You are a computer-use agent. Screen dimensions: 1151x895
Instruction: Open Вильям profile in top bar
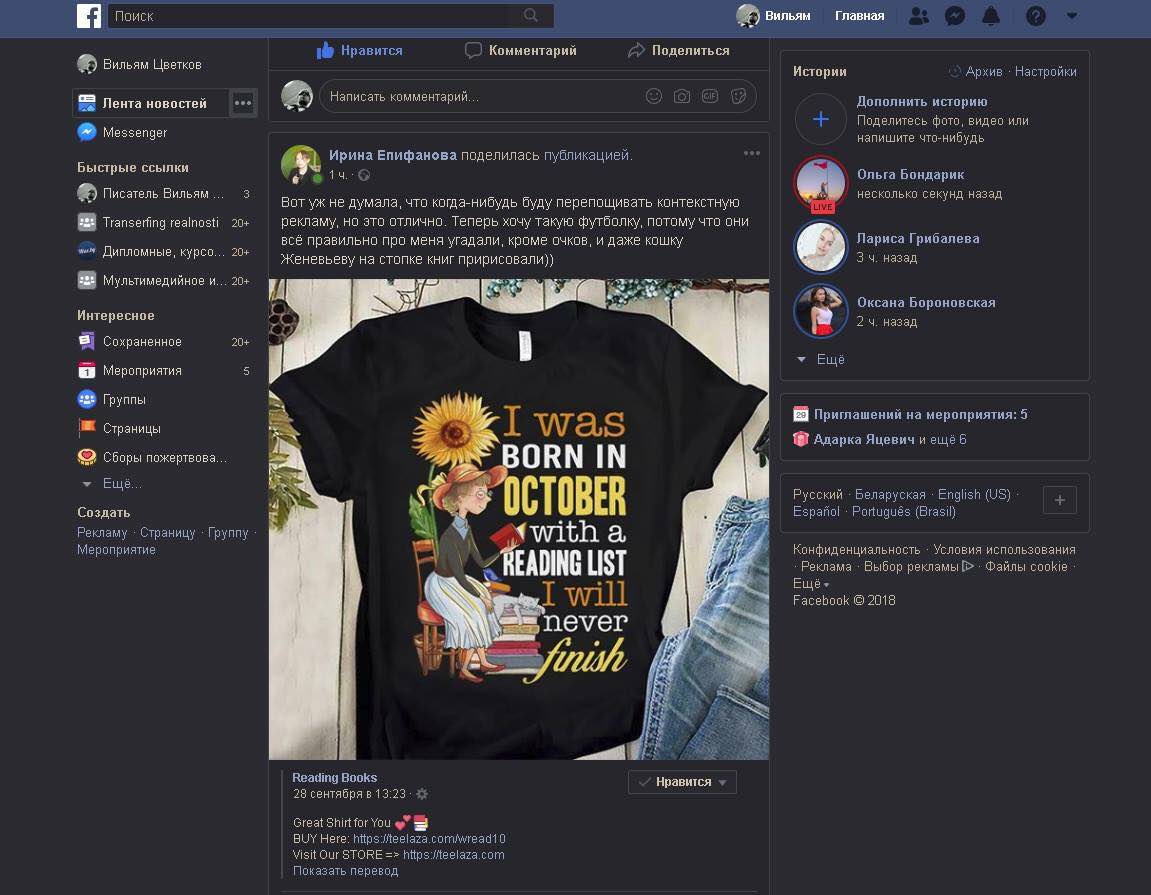pyautogui.click(x=774, y=15)
